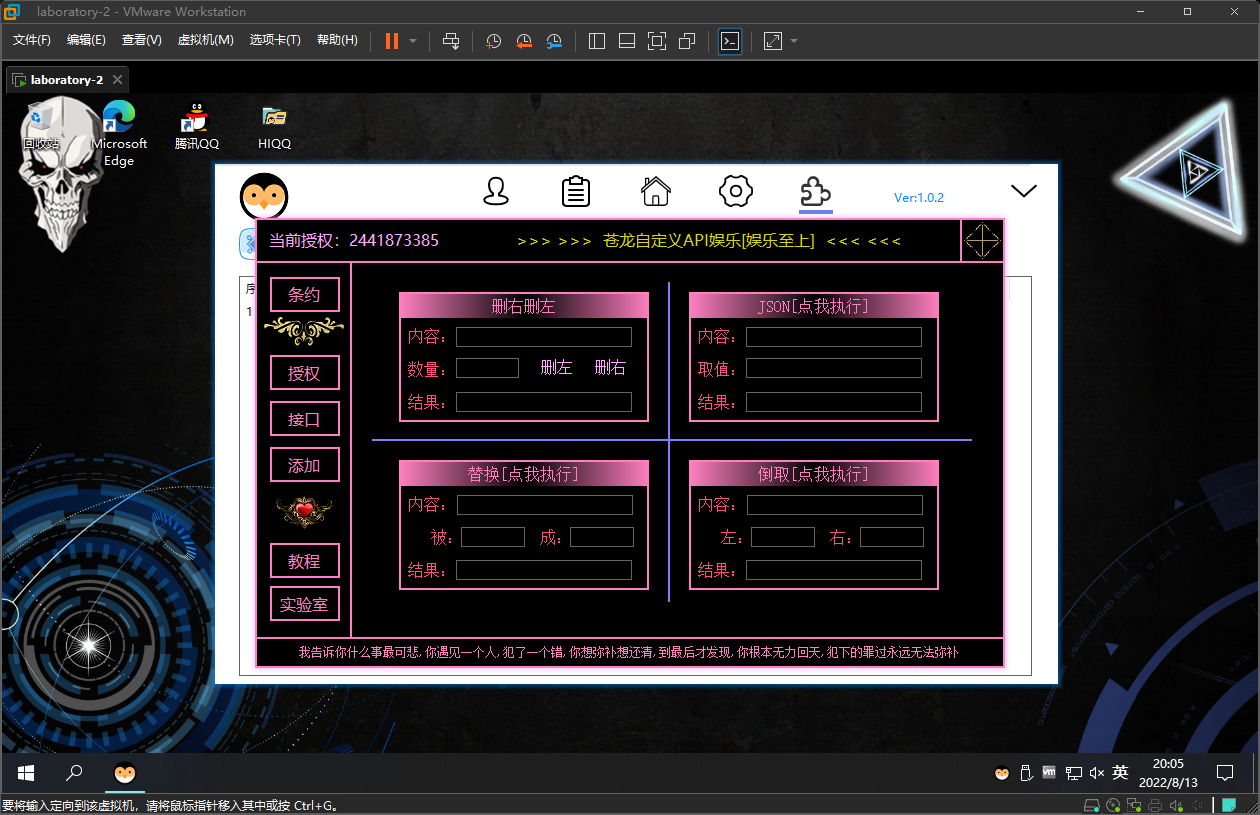Image resolution: width=1260 pixels, height=815 pixels.
Task: Click the muted speaker tray icon
Action: tap(1097, 773)
